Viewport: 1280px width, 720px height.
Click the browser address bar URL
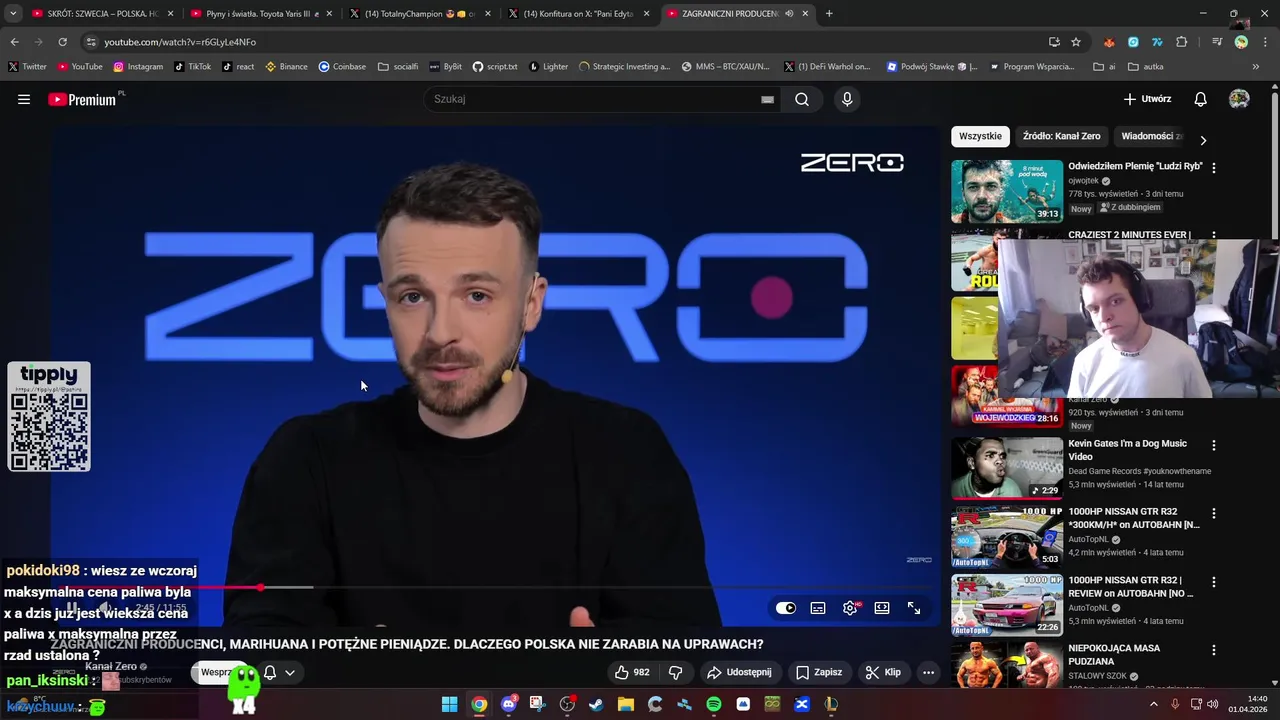(x=180, y=42)
